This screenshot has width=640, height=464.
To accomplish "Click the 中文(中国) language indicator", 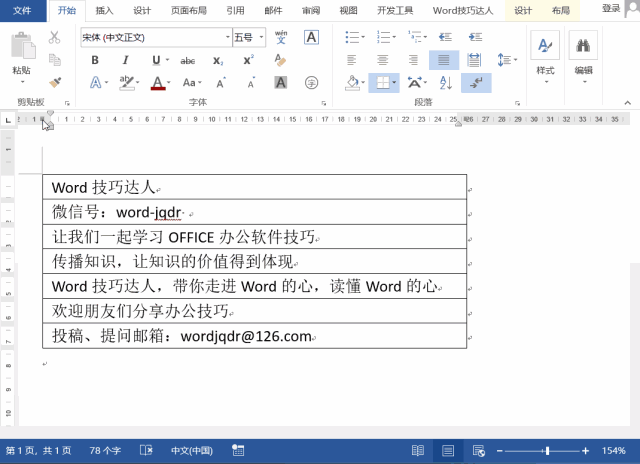I will 192,451.
